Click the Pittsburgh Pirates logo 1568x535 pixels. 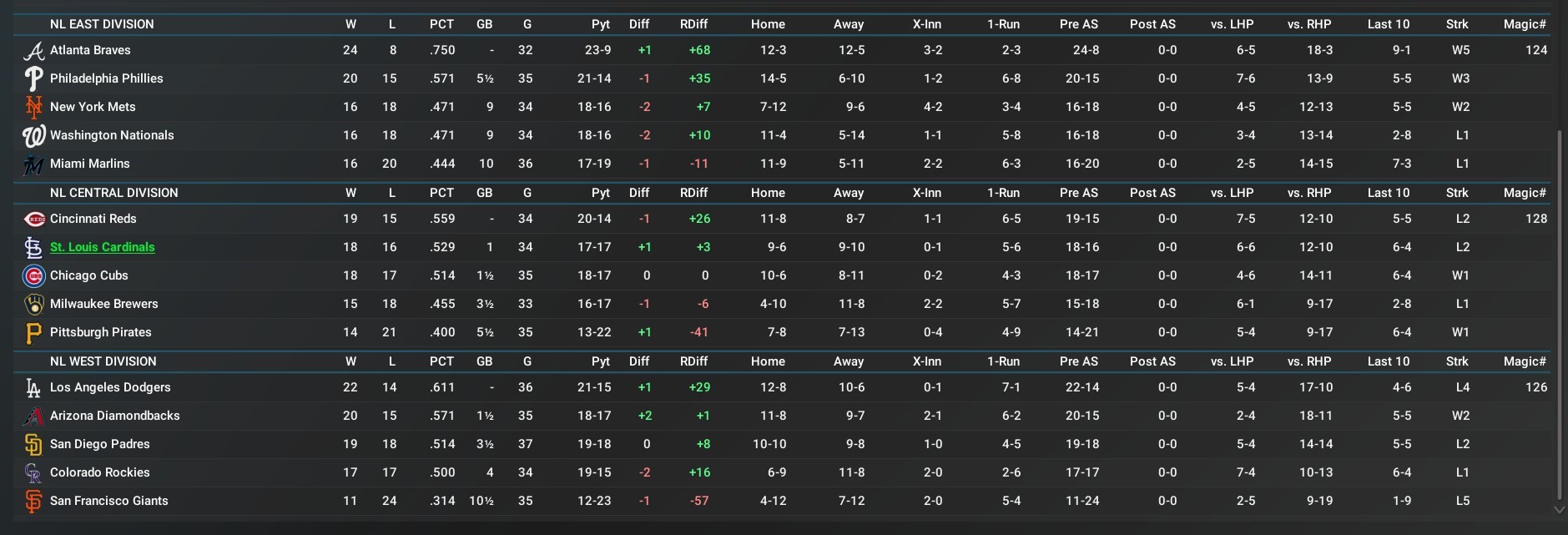coord(33,333)
